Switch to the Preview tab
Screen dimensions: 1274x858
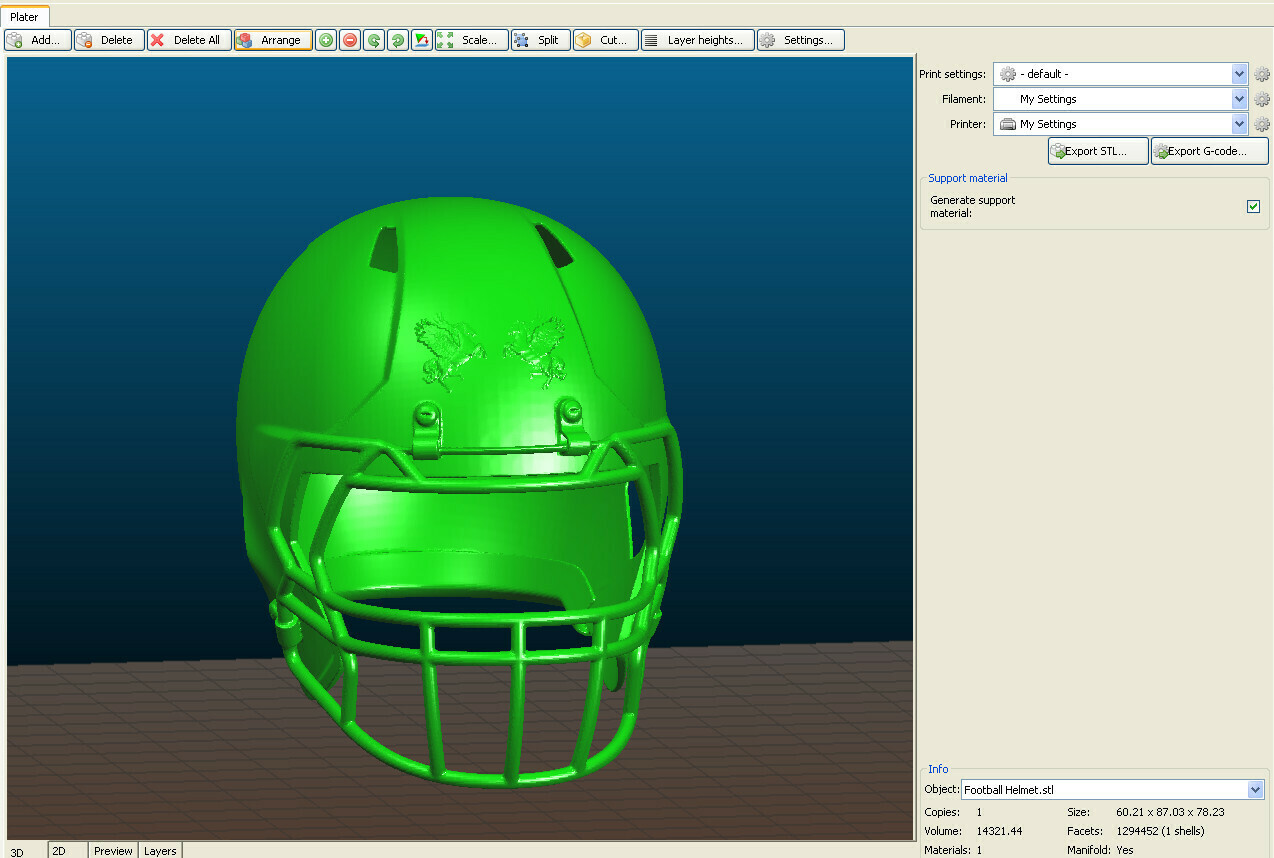tap(112, 851)
